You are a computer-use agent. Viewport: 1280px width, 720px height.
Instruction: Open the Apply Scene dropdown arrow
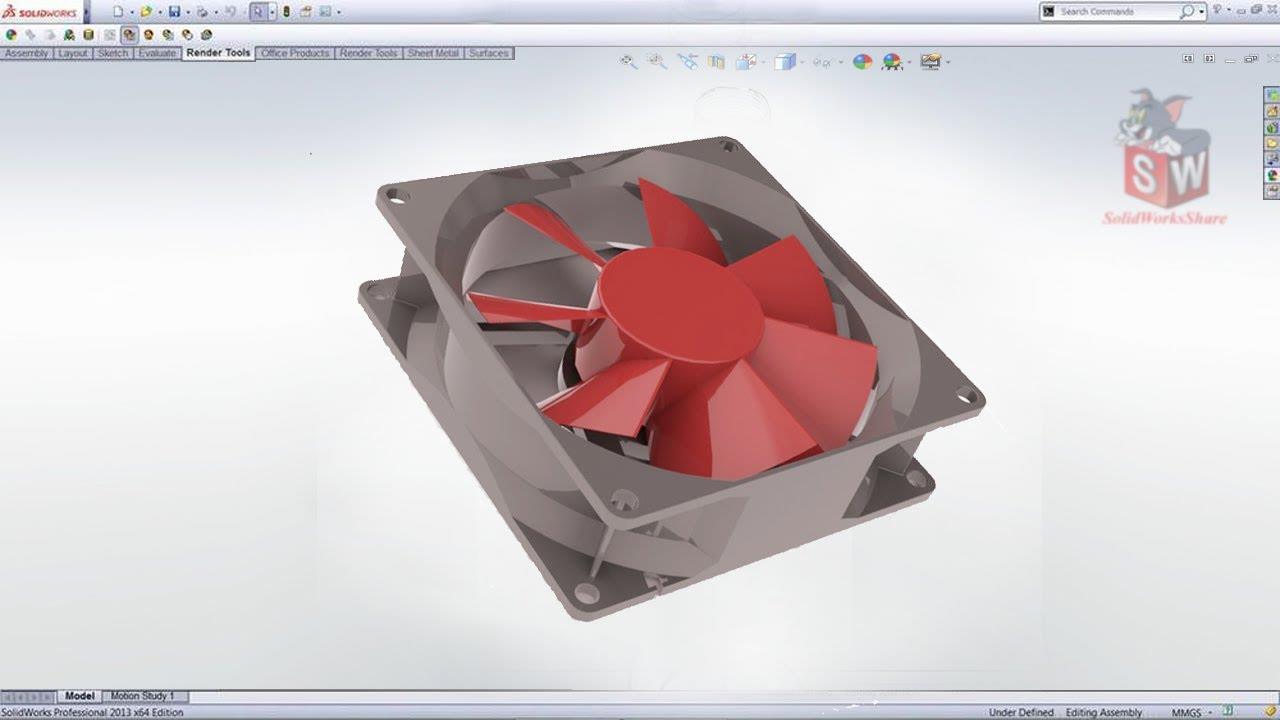[x=909, y=62]
